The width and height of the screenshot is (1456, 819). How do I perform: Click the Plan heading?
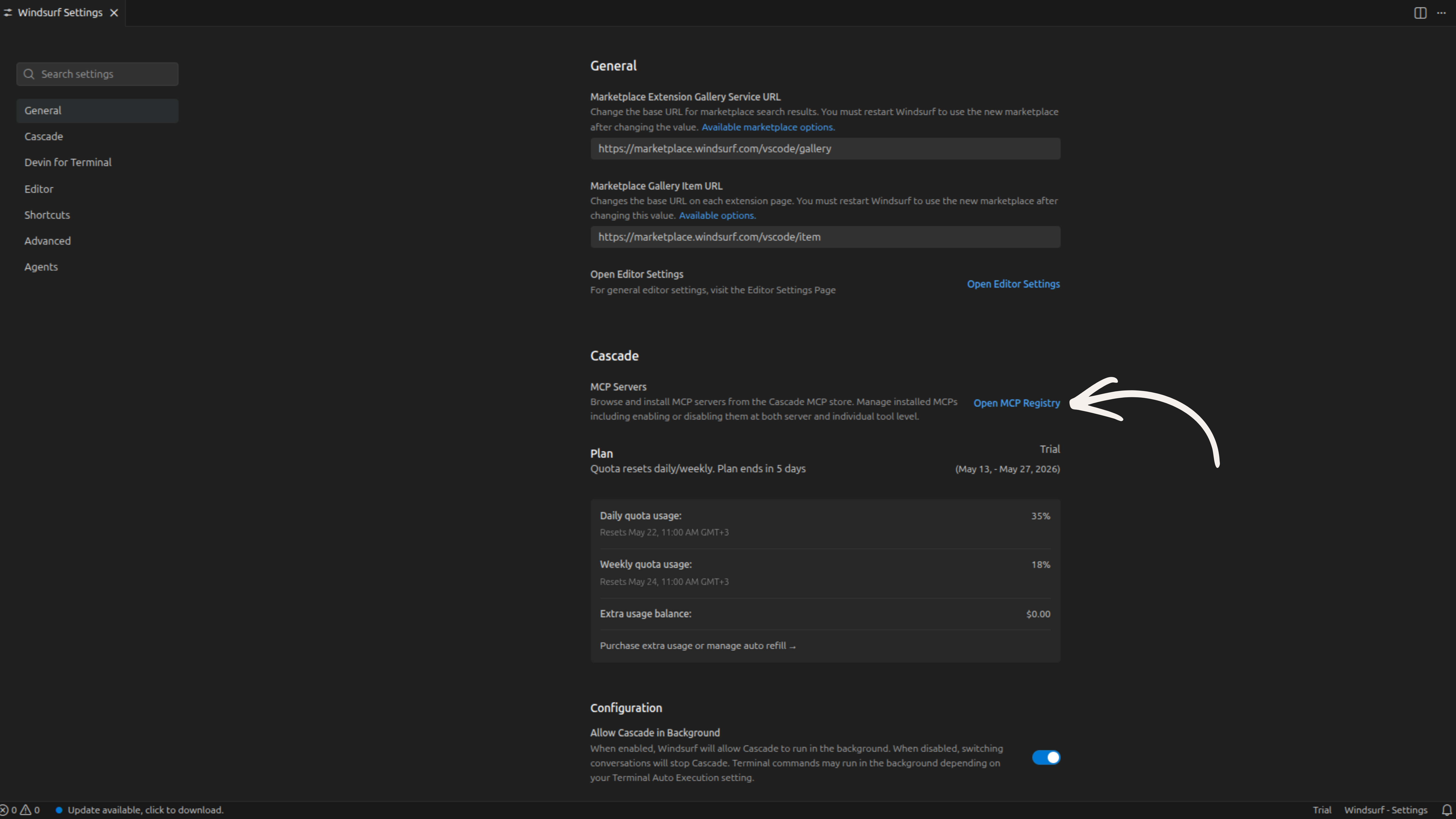tap(601, 454)
